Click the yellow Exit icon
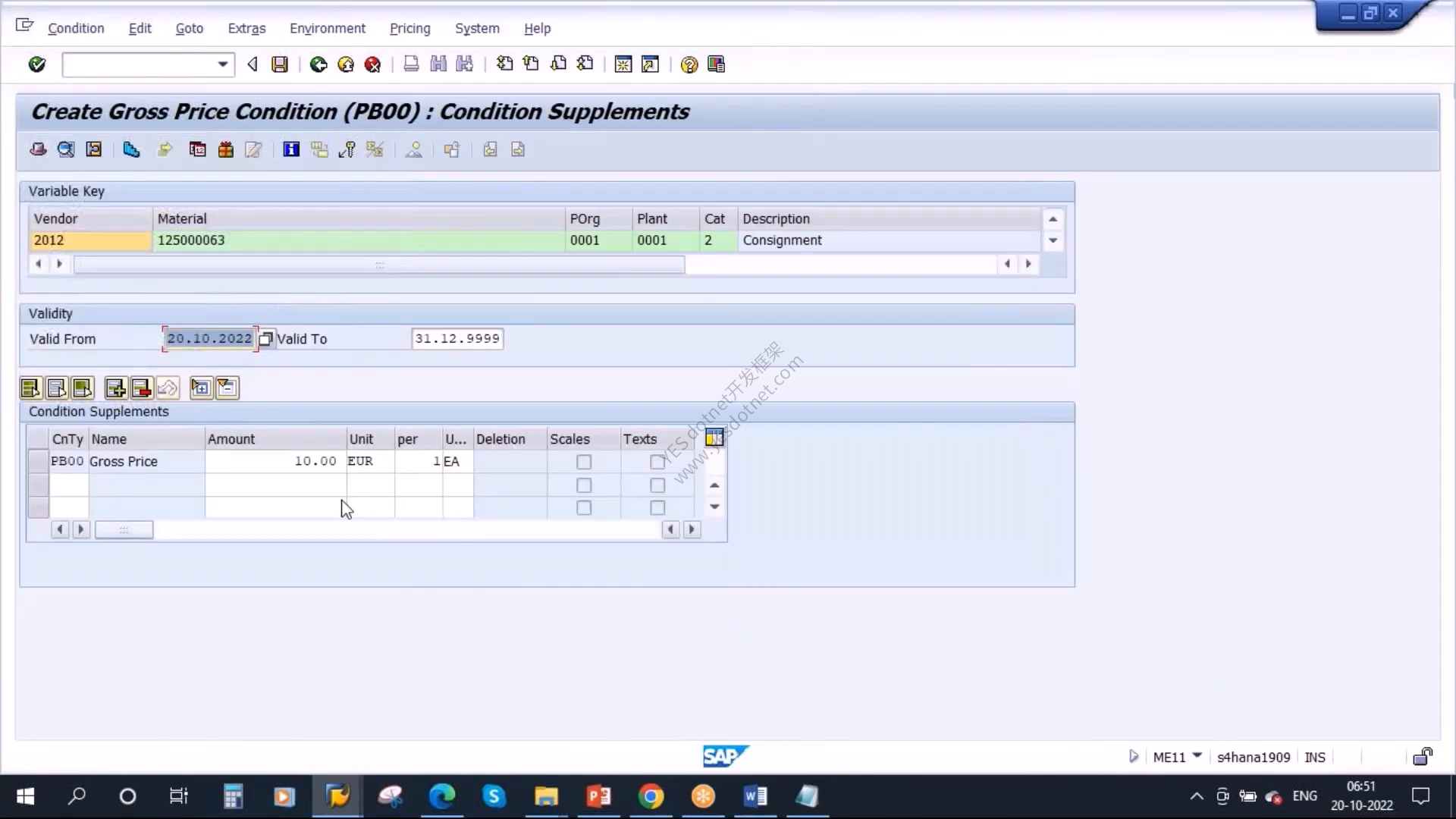The width and height of the screenshot is (1456, 819). point(346,64)
